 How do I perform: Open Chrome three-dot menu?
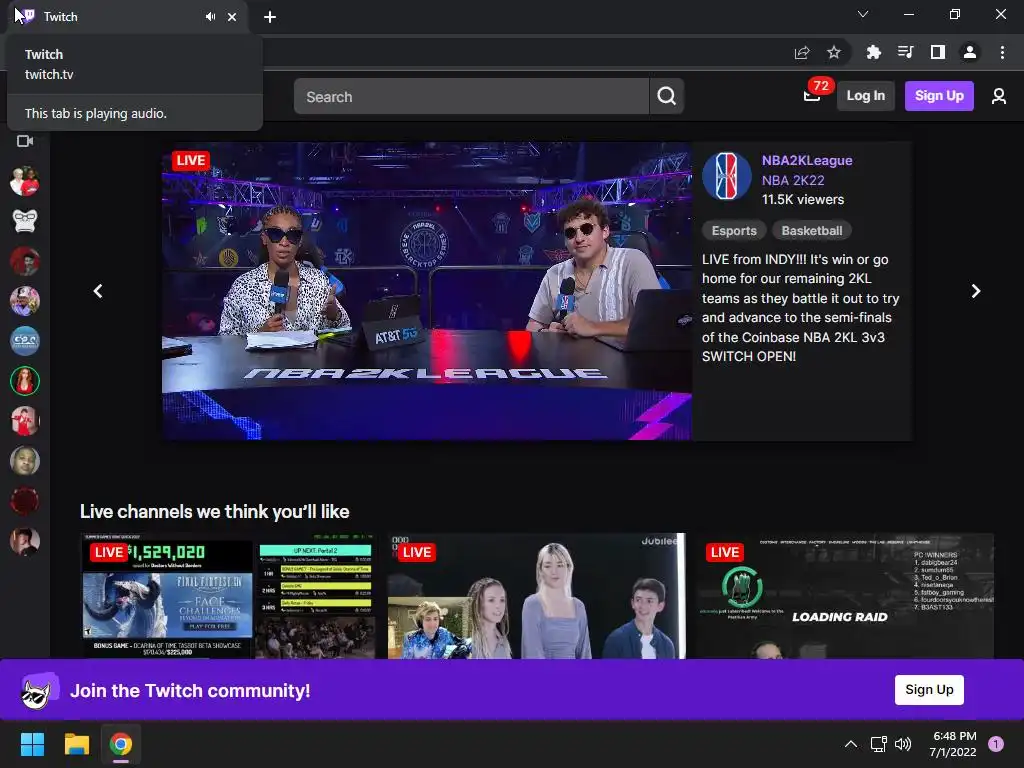(x=1002, y=52)
